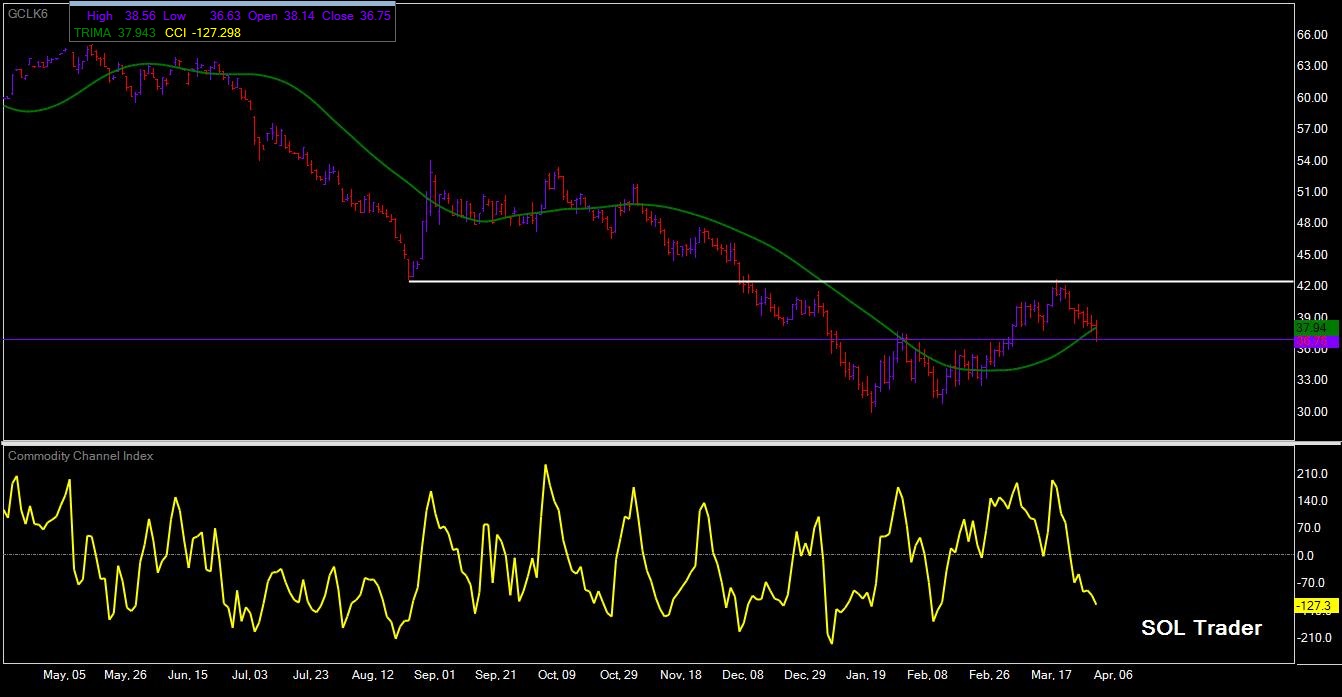Click the Jun, 15 date label
This screenshot has width=1342, height=697.
pos(187,676)
